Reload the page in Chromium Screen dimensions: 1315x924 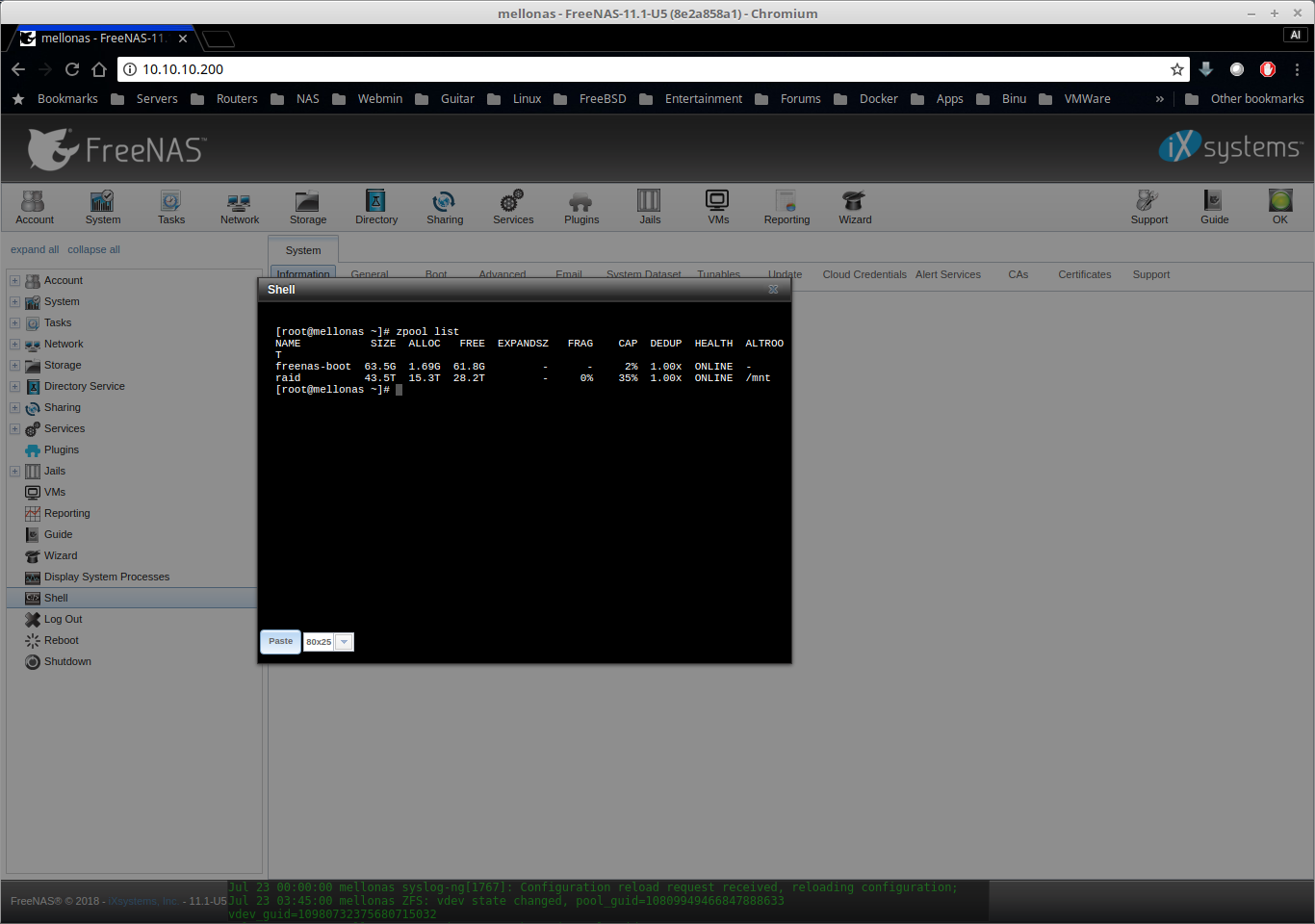(x=72, y=69)
